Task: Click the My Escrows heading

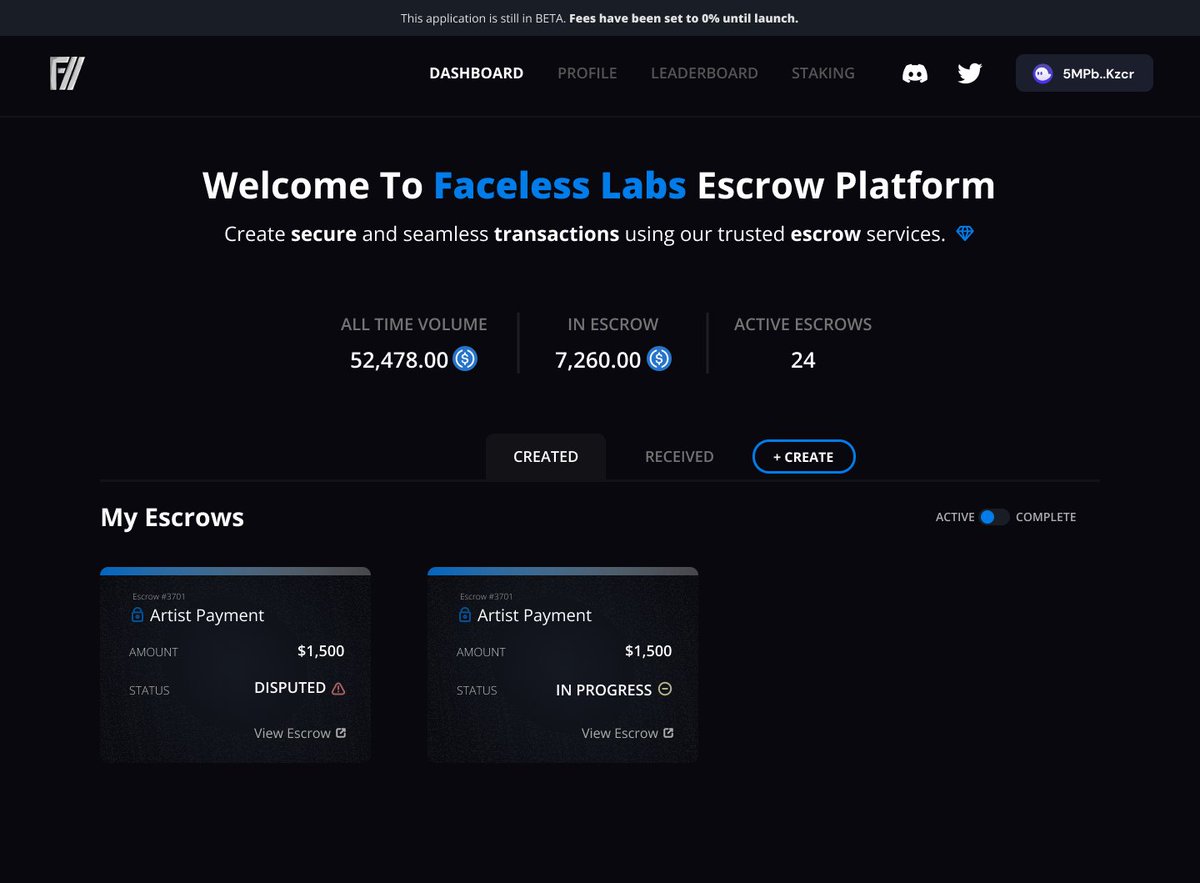Action: 172,517
